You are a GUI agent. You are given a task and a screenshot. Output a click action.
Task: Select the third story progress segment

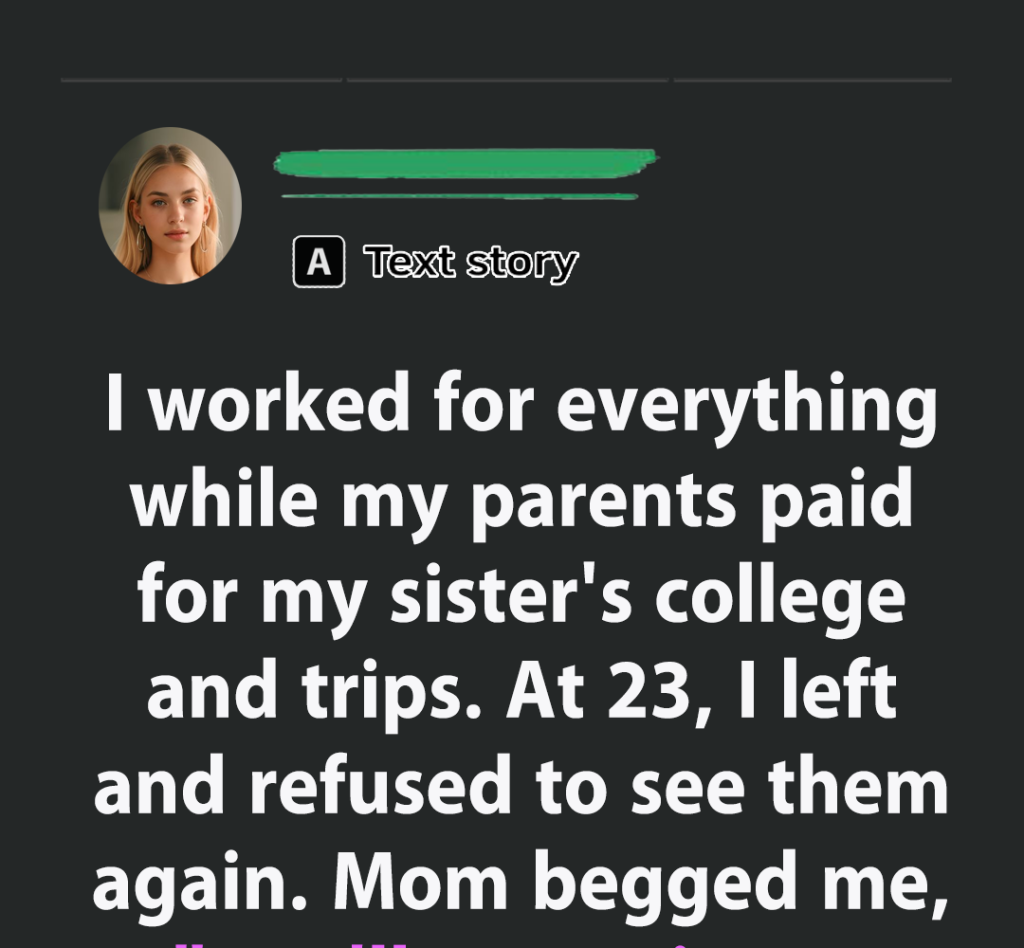point(812,80)
